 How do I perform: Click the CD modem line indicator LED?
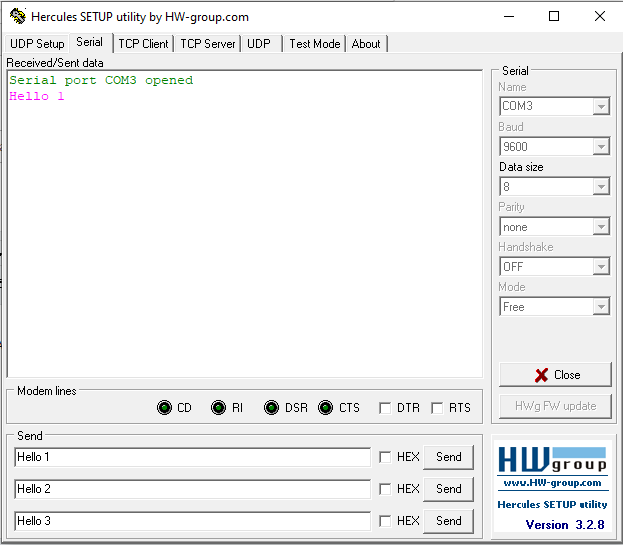pos(164,408)
